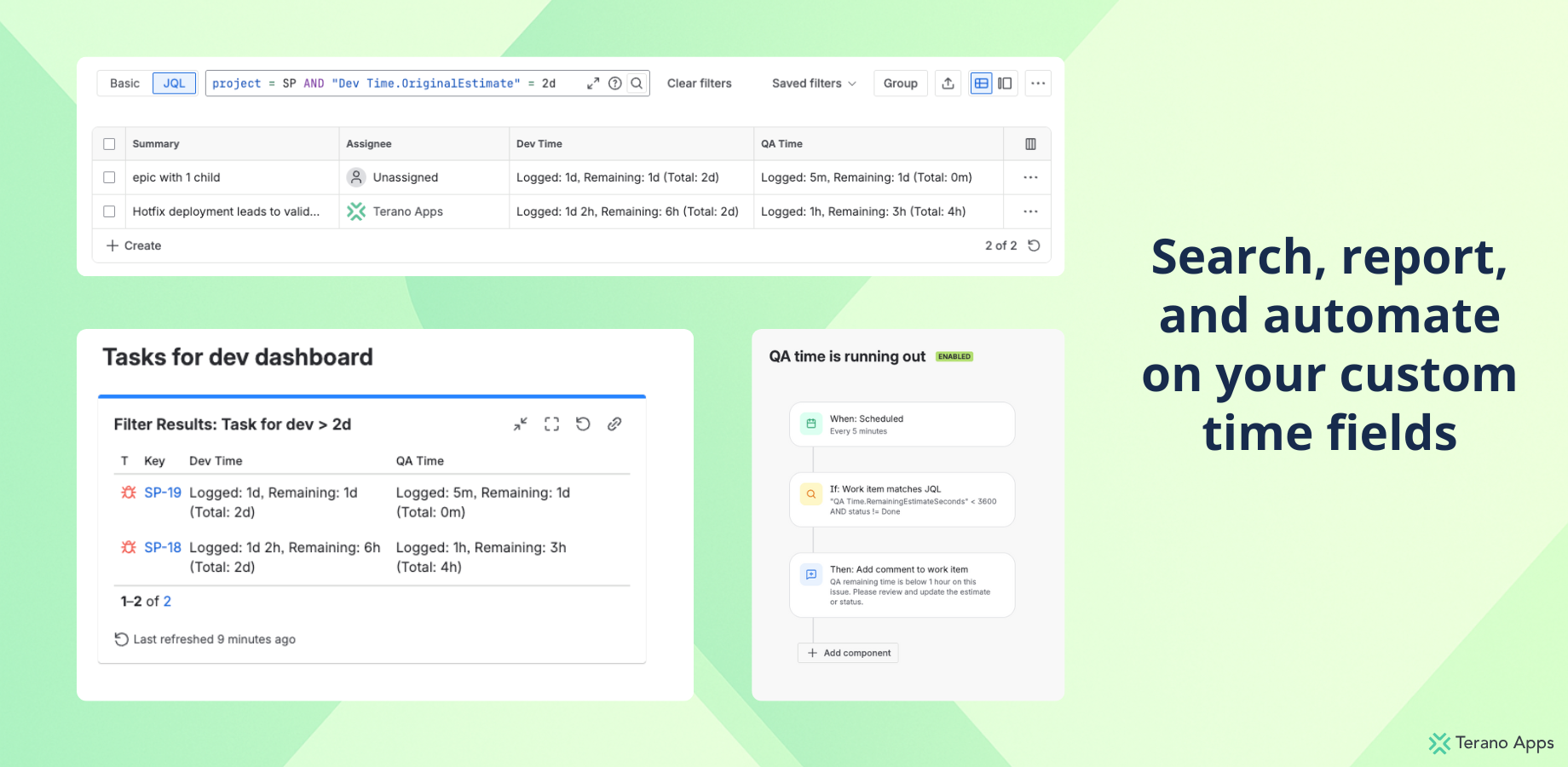
Task: Select the JQL mode tab
Action: pyautogui.click(x=174, y=83)
